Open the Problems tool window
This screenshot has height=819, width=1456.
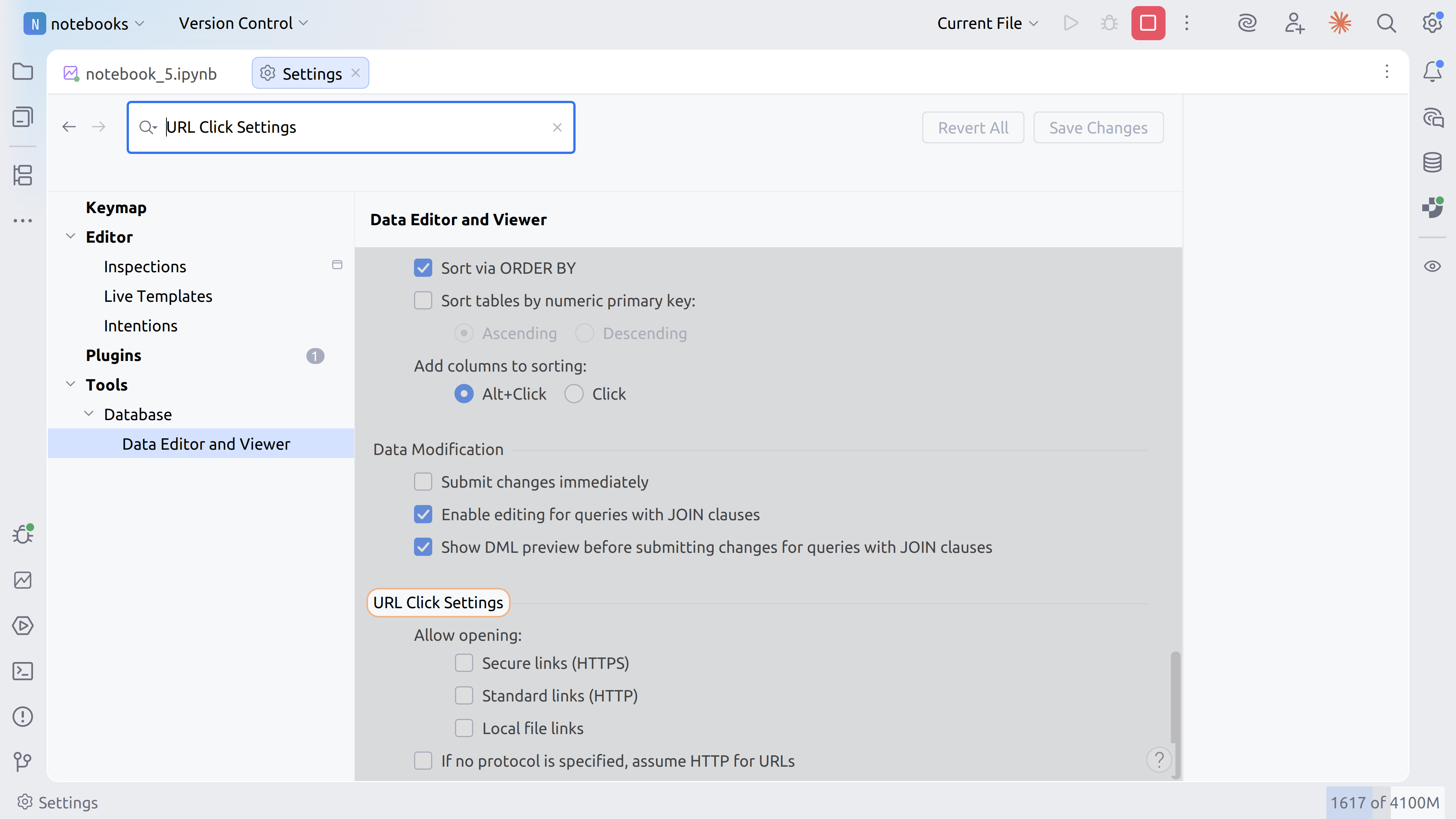[23, 717]
